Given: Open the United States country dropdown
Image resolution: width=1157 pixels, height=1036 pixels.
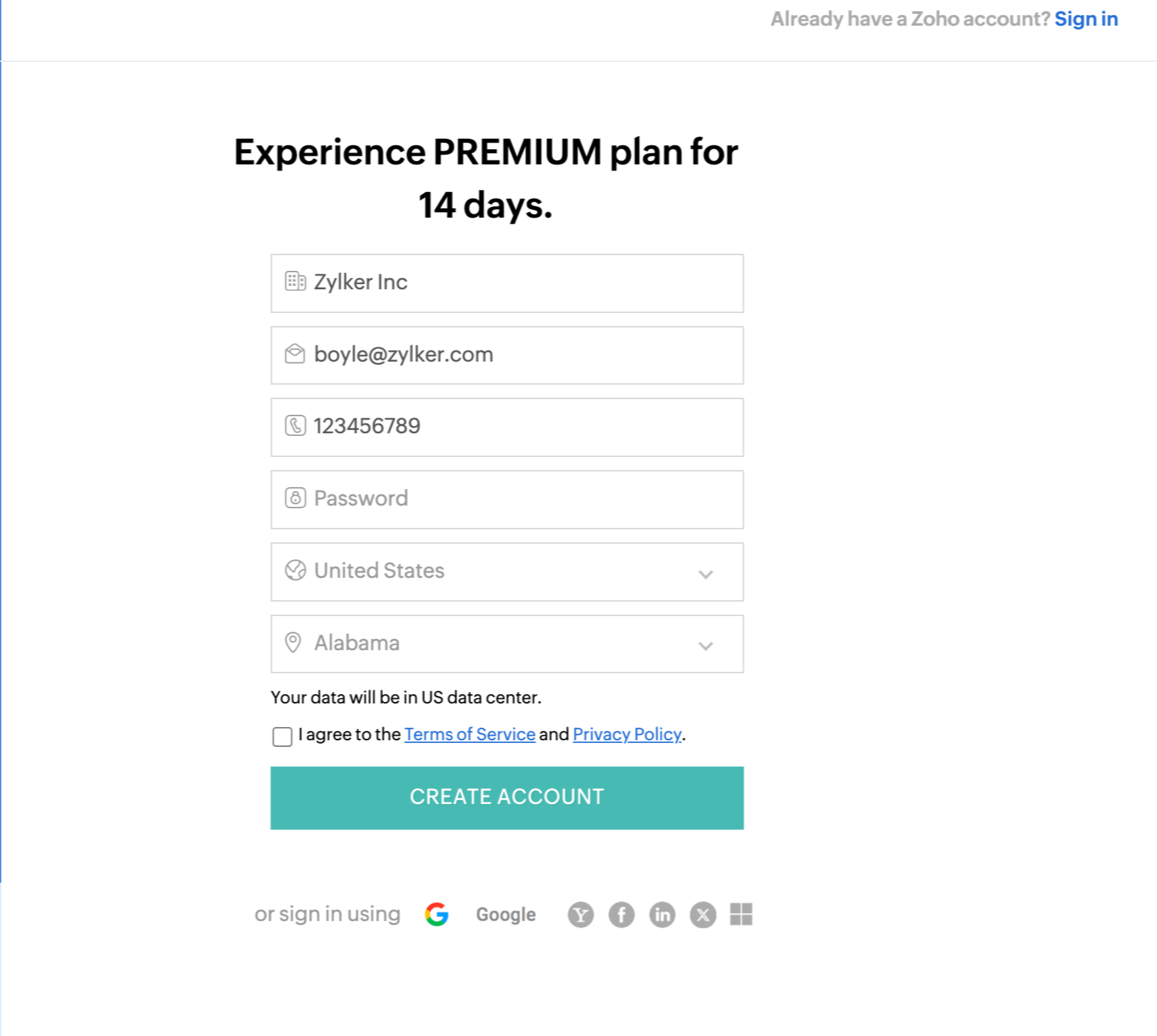Looking at the screenshot, I should click(706, 573).
